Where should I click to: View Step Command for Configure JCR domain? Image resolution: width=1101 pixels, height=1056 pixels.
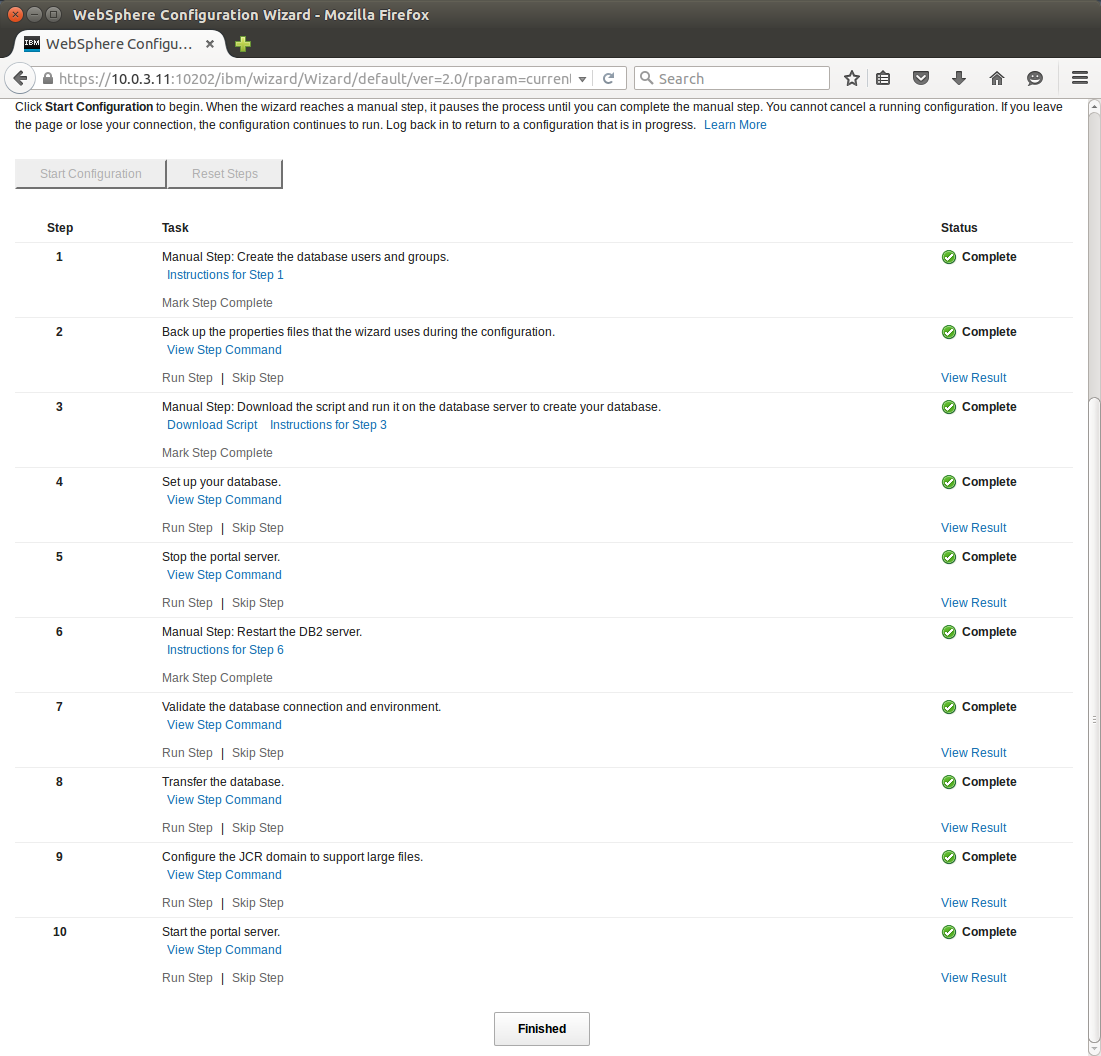click(224, 876)
